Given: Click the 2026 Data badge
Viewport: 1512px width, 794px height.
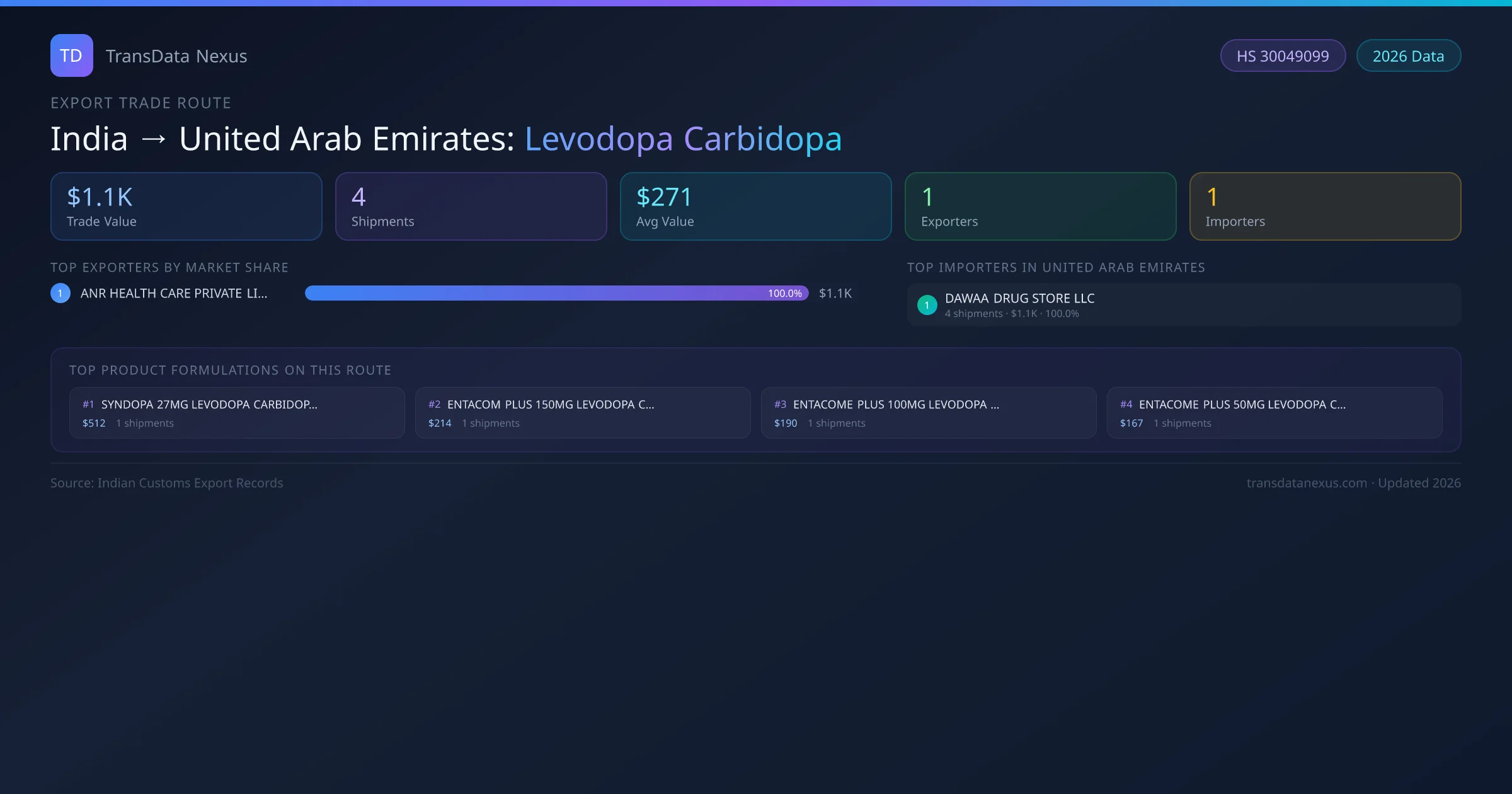Looking at the screenshot, I should pos(1408,56).
